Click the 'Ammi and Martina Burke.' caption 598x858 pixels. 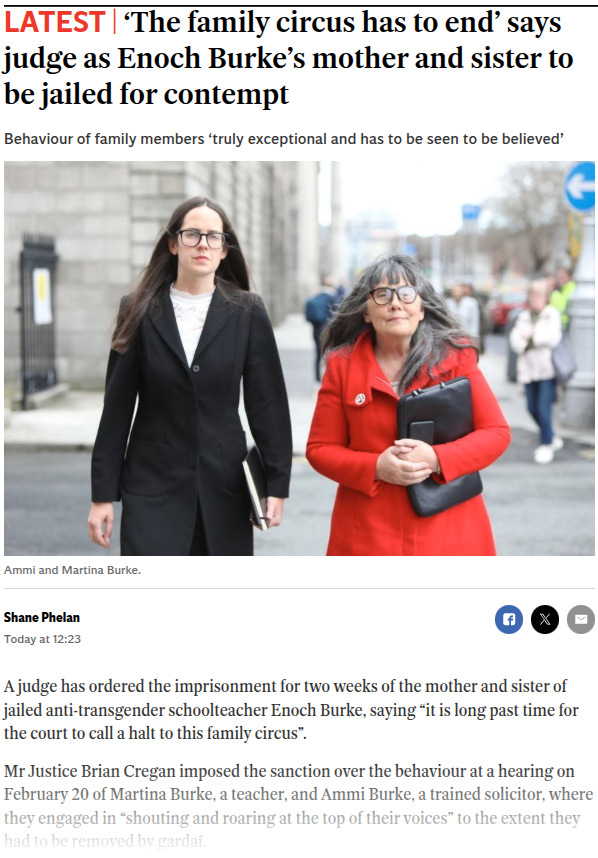point(72,570)
